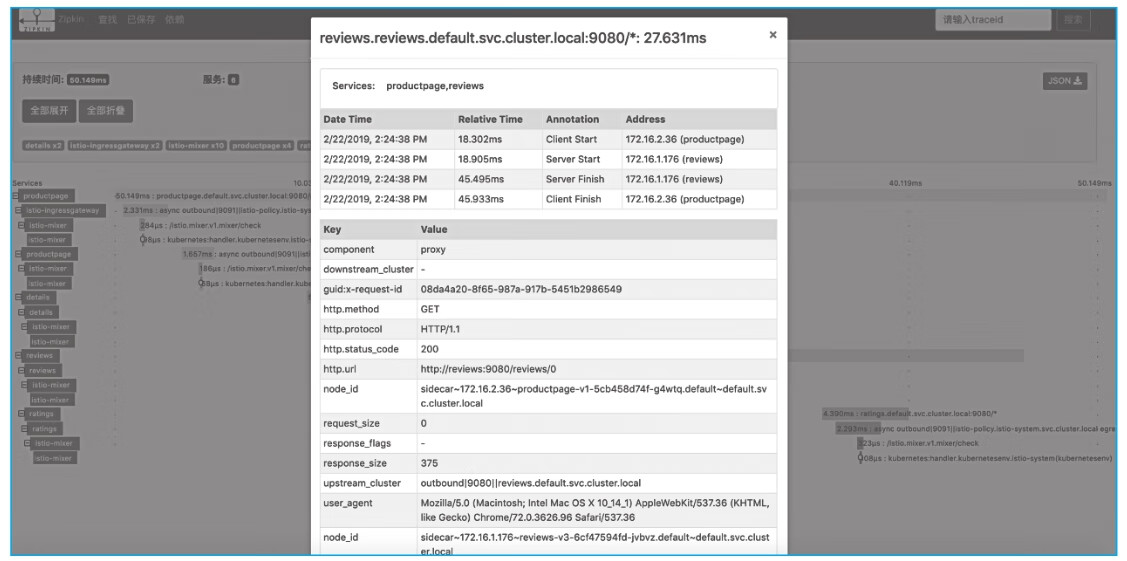Viewport: 1127px width, 561px height.
Task: Open the 查找 navigation menu item
Action: (x=107, y=20)
